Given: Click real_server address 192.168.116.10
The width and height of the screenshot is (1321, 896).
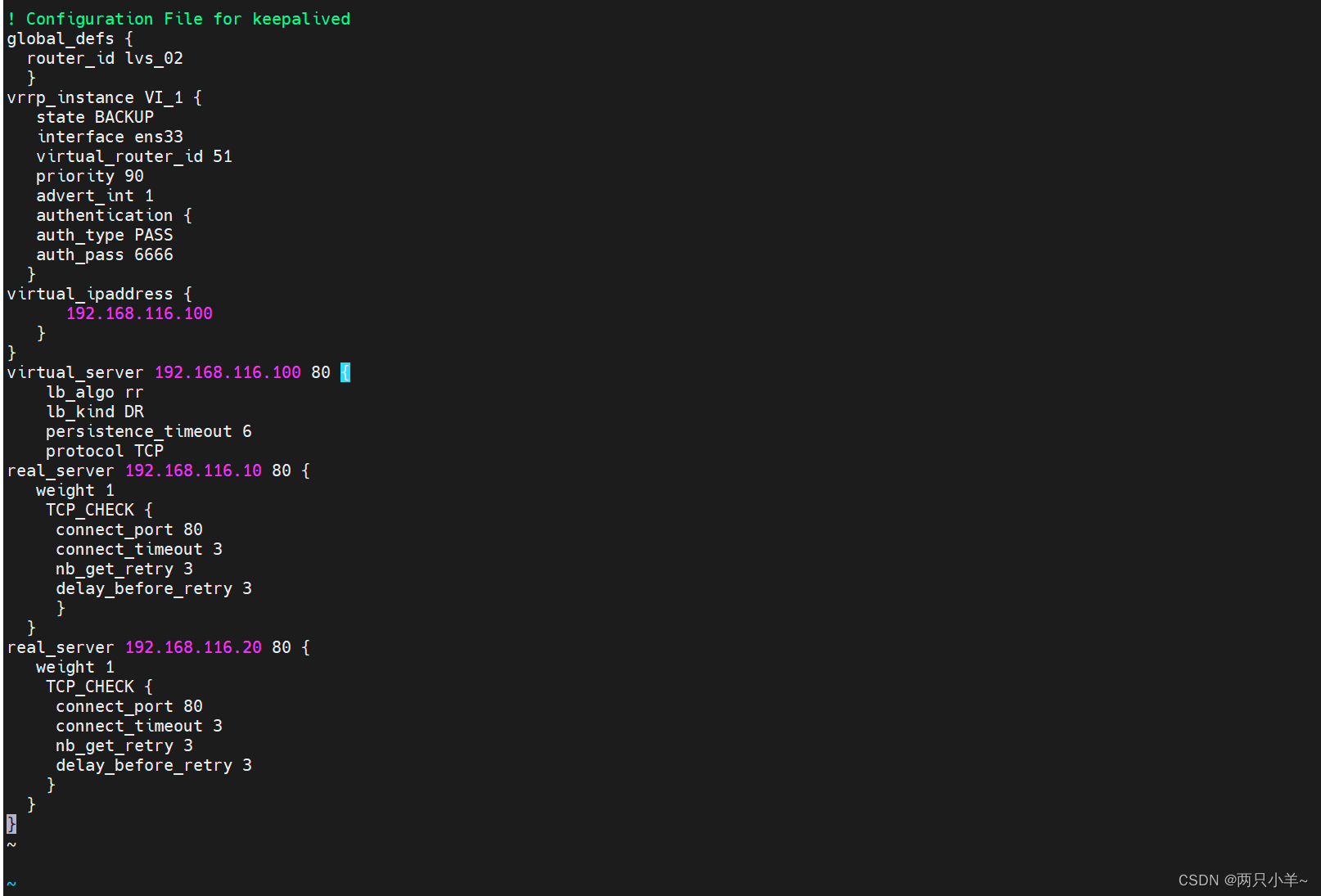Looking at the screenshot, I should pyautogui.click(x=193, y=470).
